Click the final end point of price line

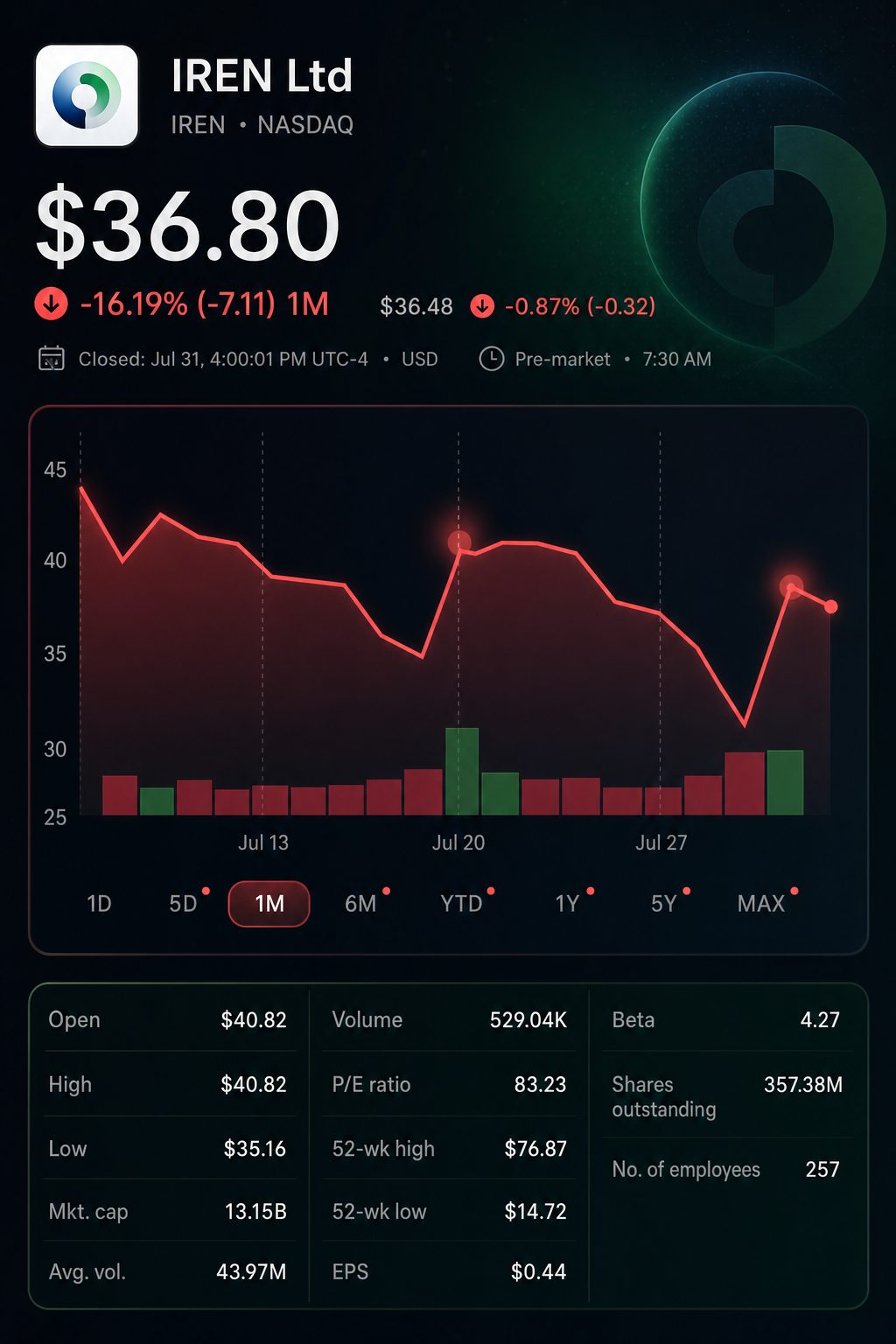click(x=831, y=606)
